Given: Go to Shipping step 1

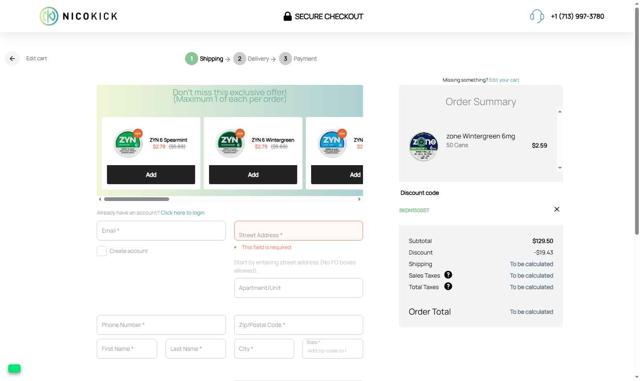Looking at the screenshot, I should pyautogui.click(x=204, y=59).
